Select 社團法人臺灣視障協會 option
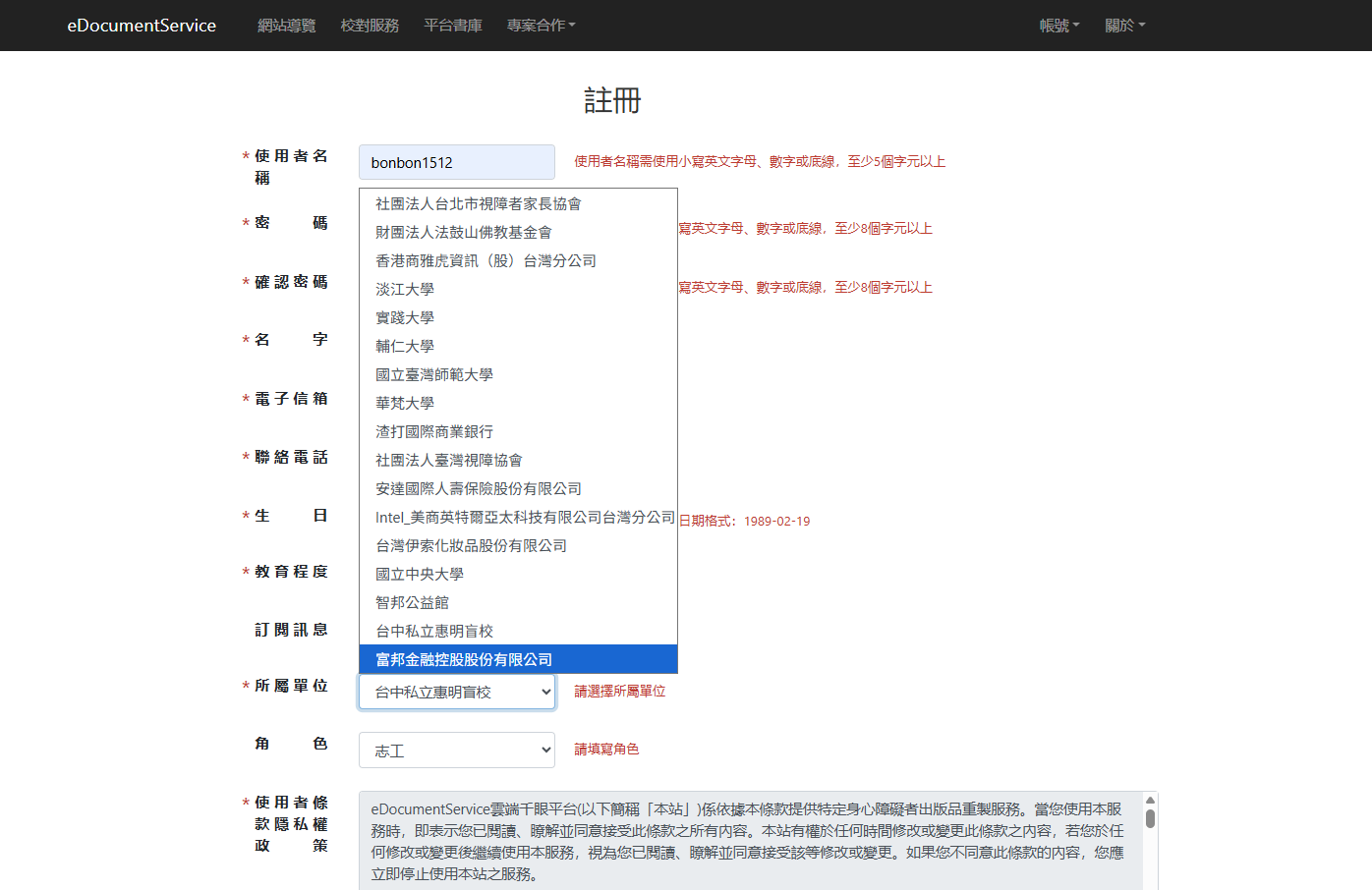The width and height of the screenshot is (1372, 890). tap(518, 460)
